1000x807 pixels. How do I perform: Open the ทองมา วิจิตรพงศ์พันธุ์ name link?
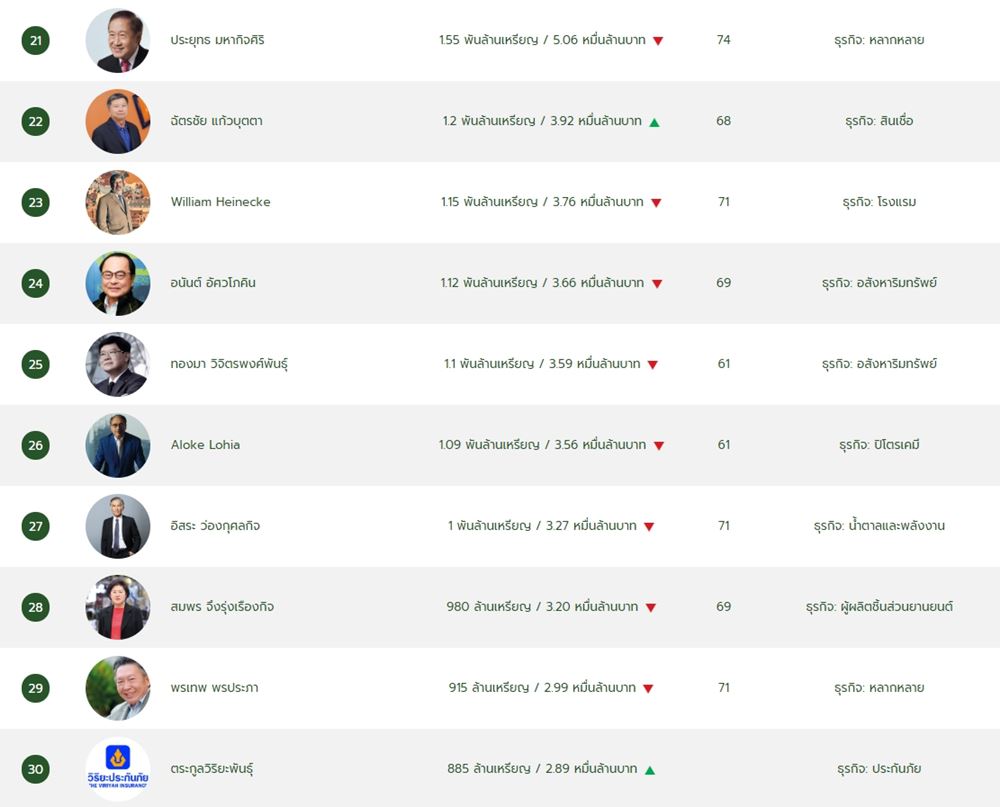point(229,364)
